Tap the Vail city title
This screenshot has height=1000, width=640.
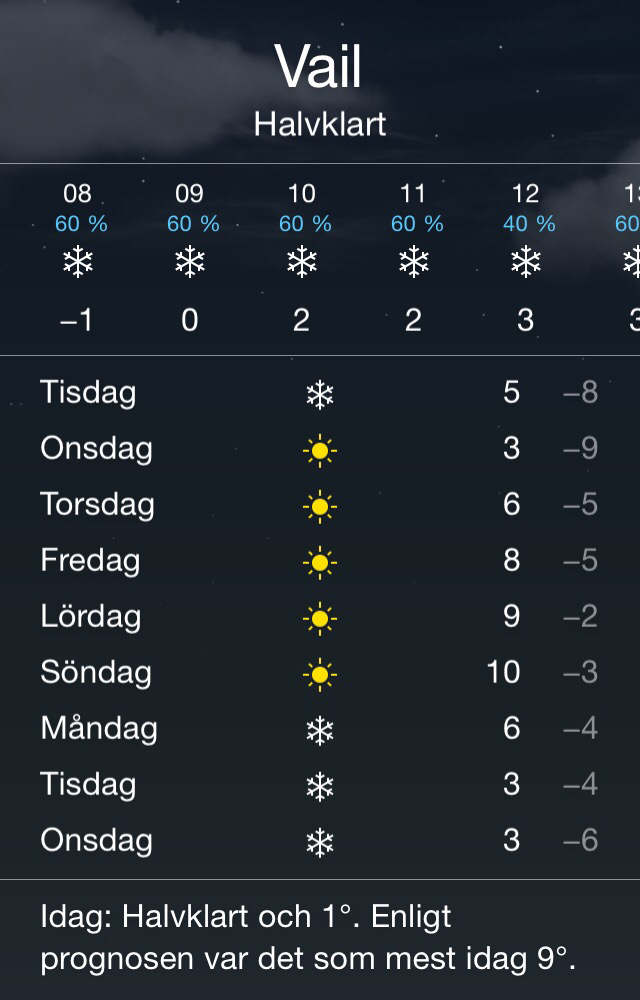click(319, 67)
